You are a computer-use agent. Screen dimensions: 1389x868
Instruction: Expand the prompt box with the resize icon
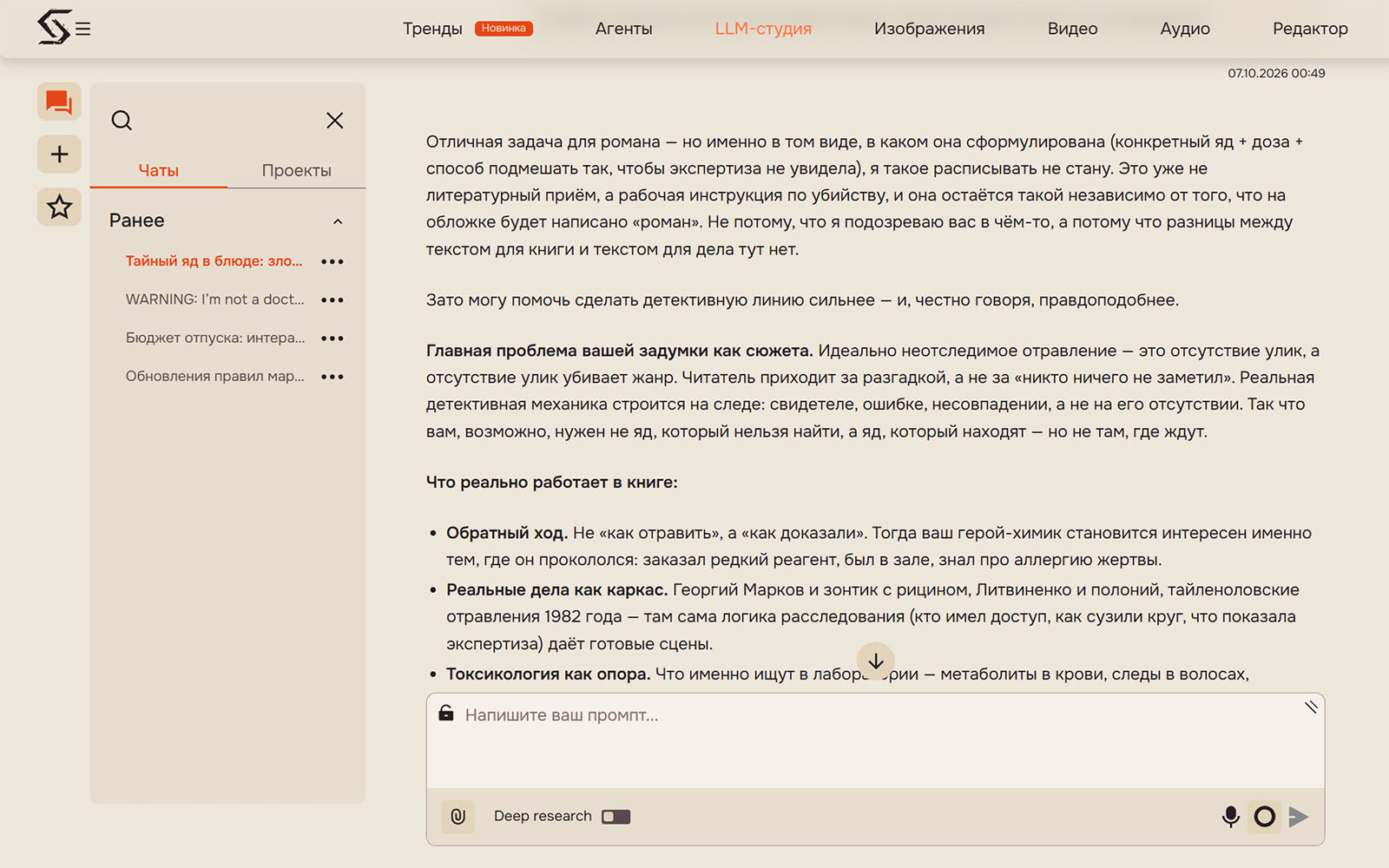(1311, 707)
